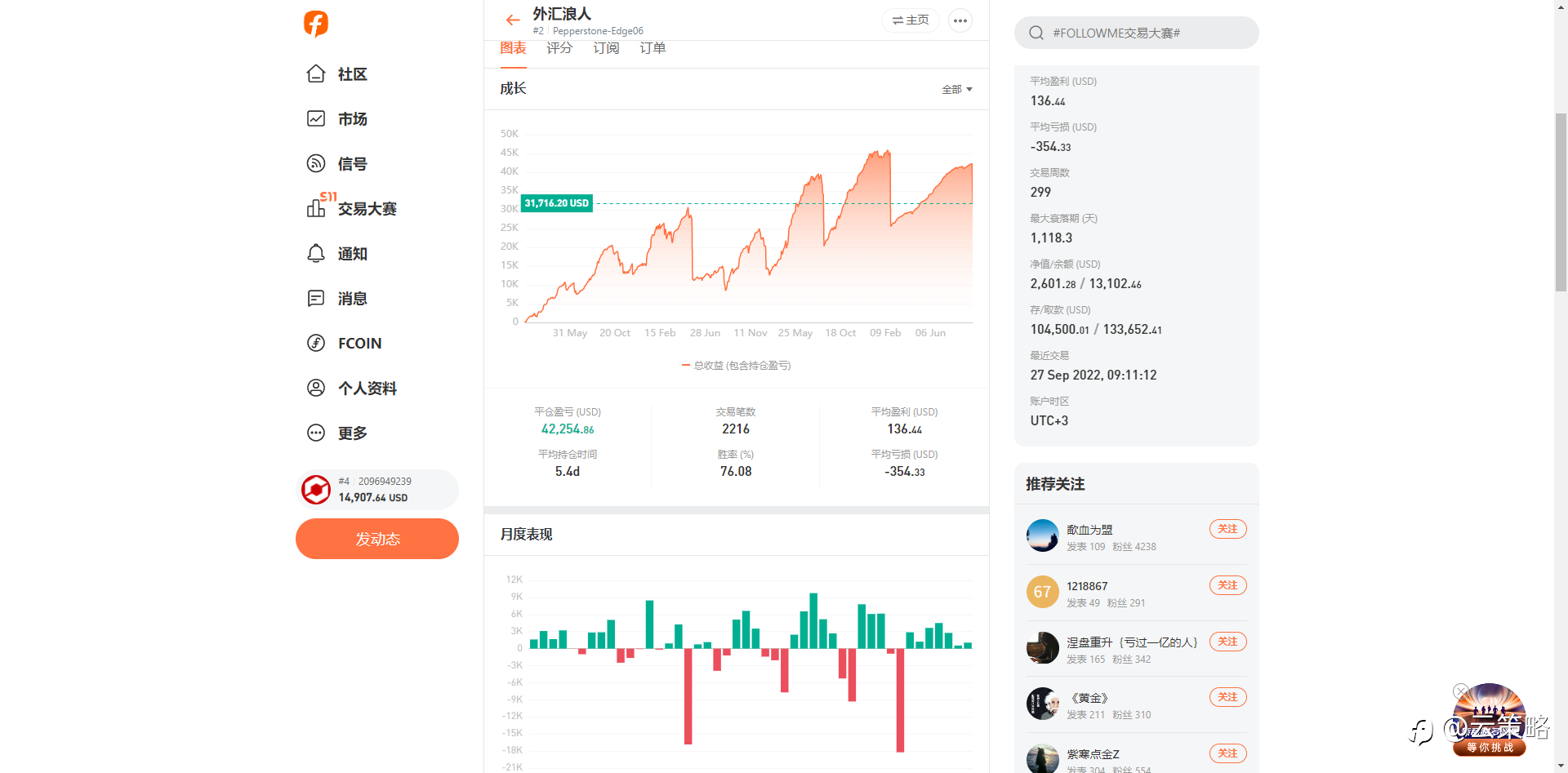Click the back arrow beside 外汇浪人

point(513,20)
